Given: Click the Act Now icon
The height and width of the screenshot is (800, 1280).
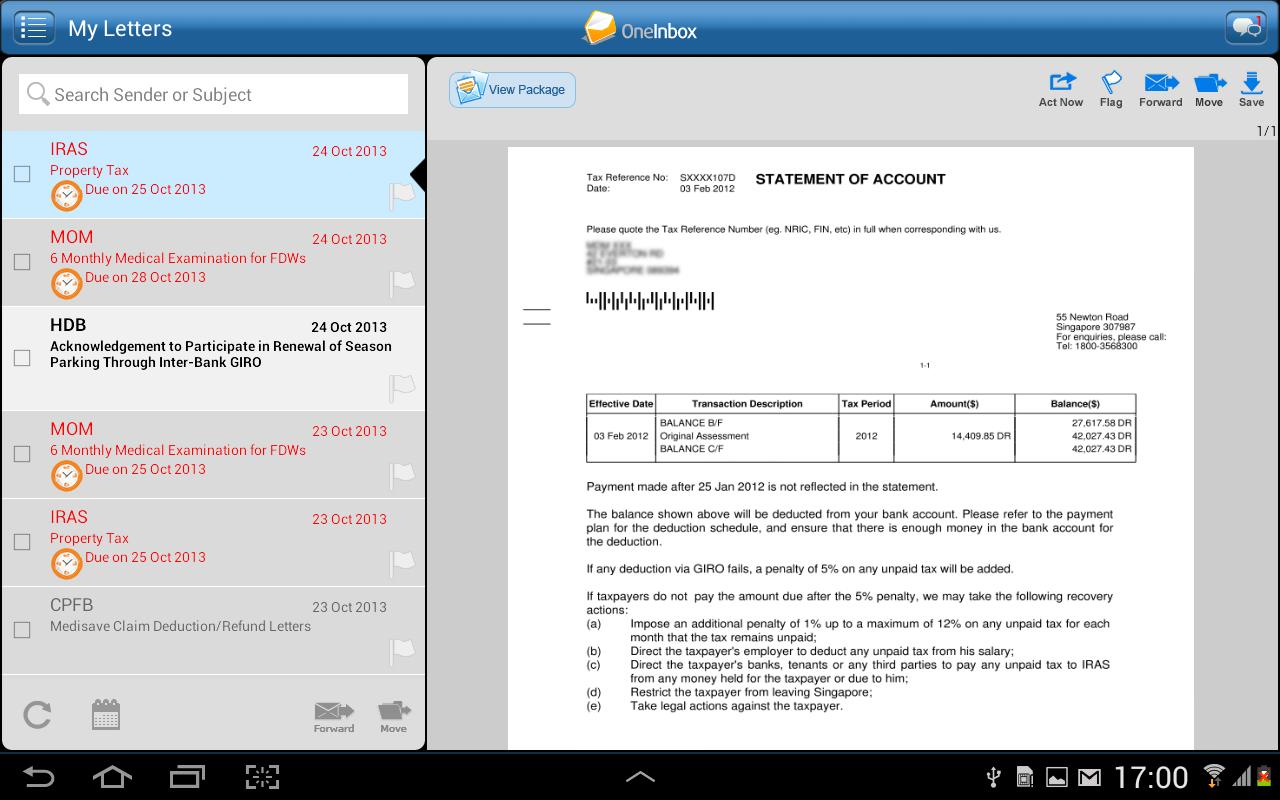Looking at the screenshot, I should (x=1060, y=90).
